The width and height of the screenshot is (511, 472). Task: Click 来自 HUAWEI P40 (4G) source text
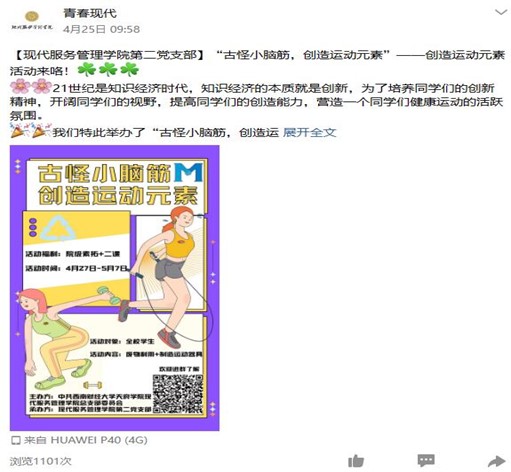[85, 440]
